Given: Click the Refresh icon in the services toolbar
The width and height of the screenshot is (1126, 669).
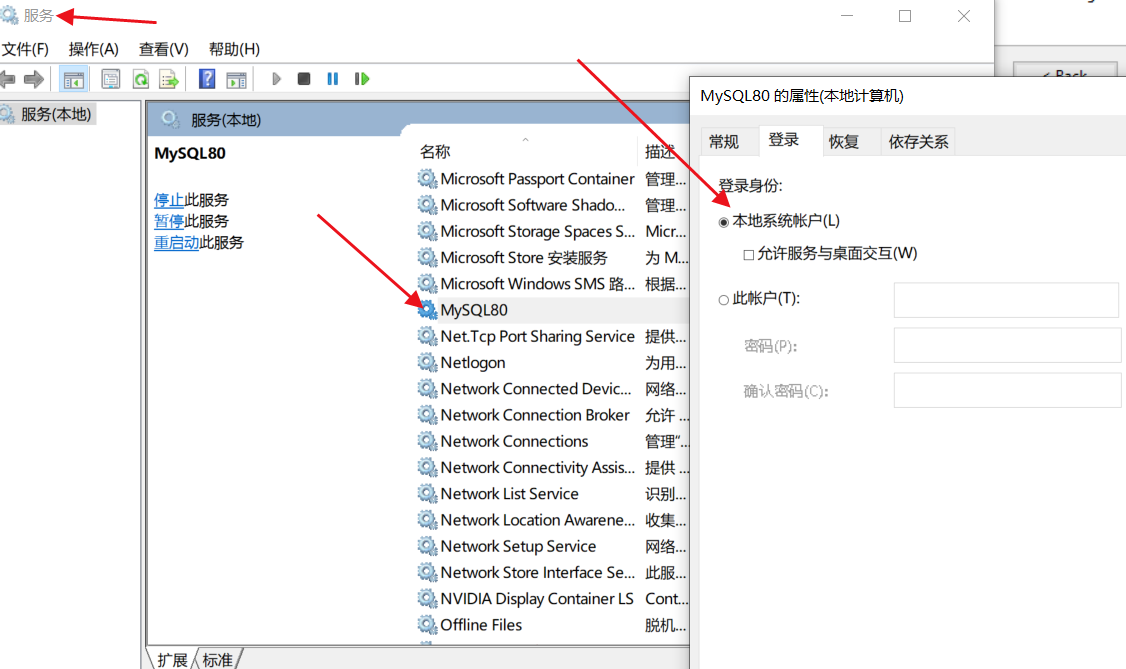Looking at the screenshot, I should point(141,78).
